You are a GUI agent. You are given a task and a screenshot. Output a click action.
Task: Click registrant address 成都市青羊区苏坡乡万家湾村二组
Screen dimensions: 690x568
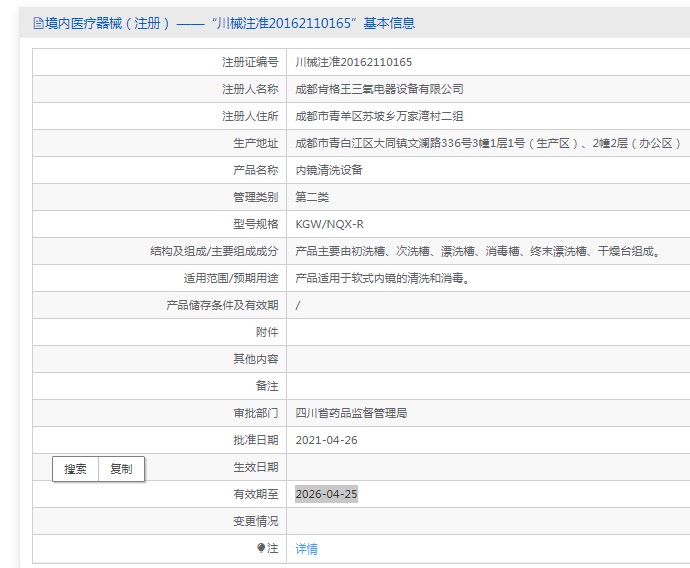379,116
